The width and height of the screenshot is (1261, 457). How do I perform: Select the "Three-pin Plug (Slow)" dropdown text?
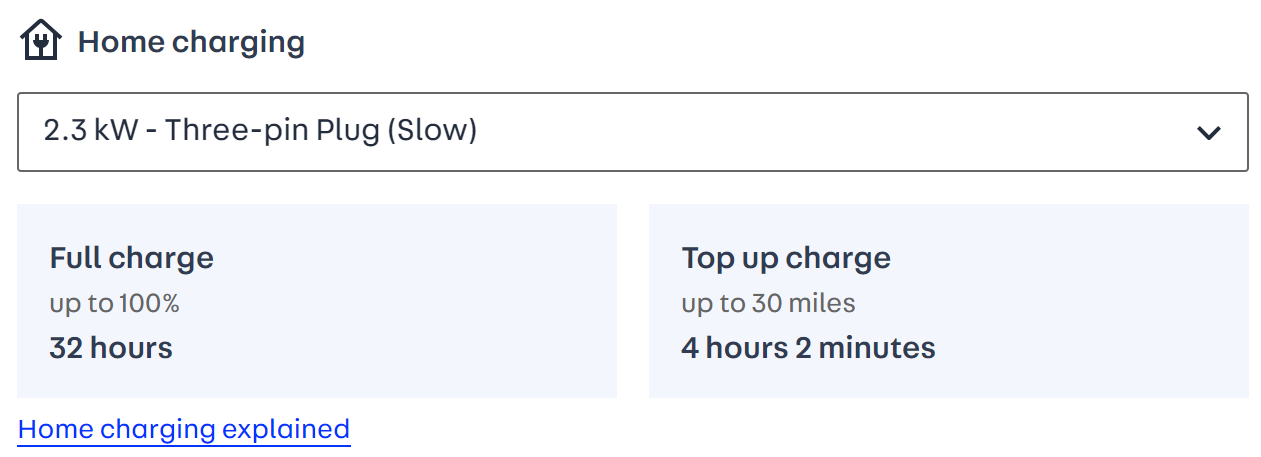[321, 131]
